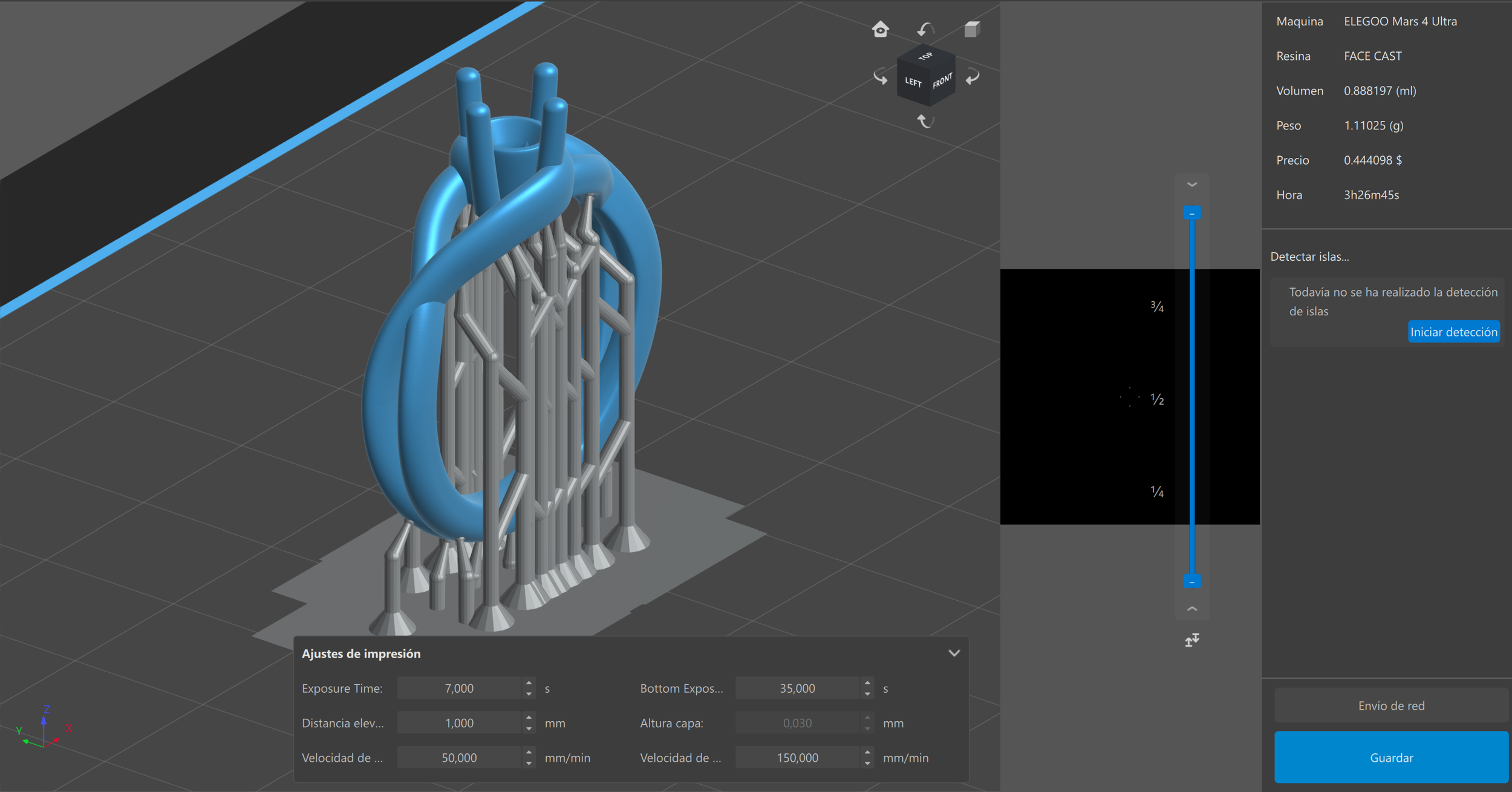This screenshot has height=792, width=1512.
Task: Click the Distancia elev... input field
Action: click(459, 723)
